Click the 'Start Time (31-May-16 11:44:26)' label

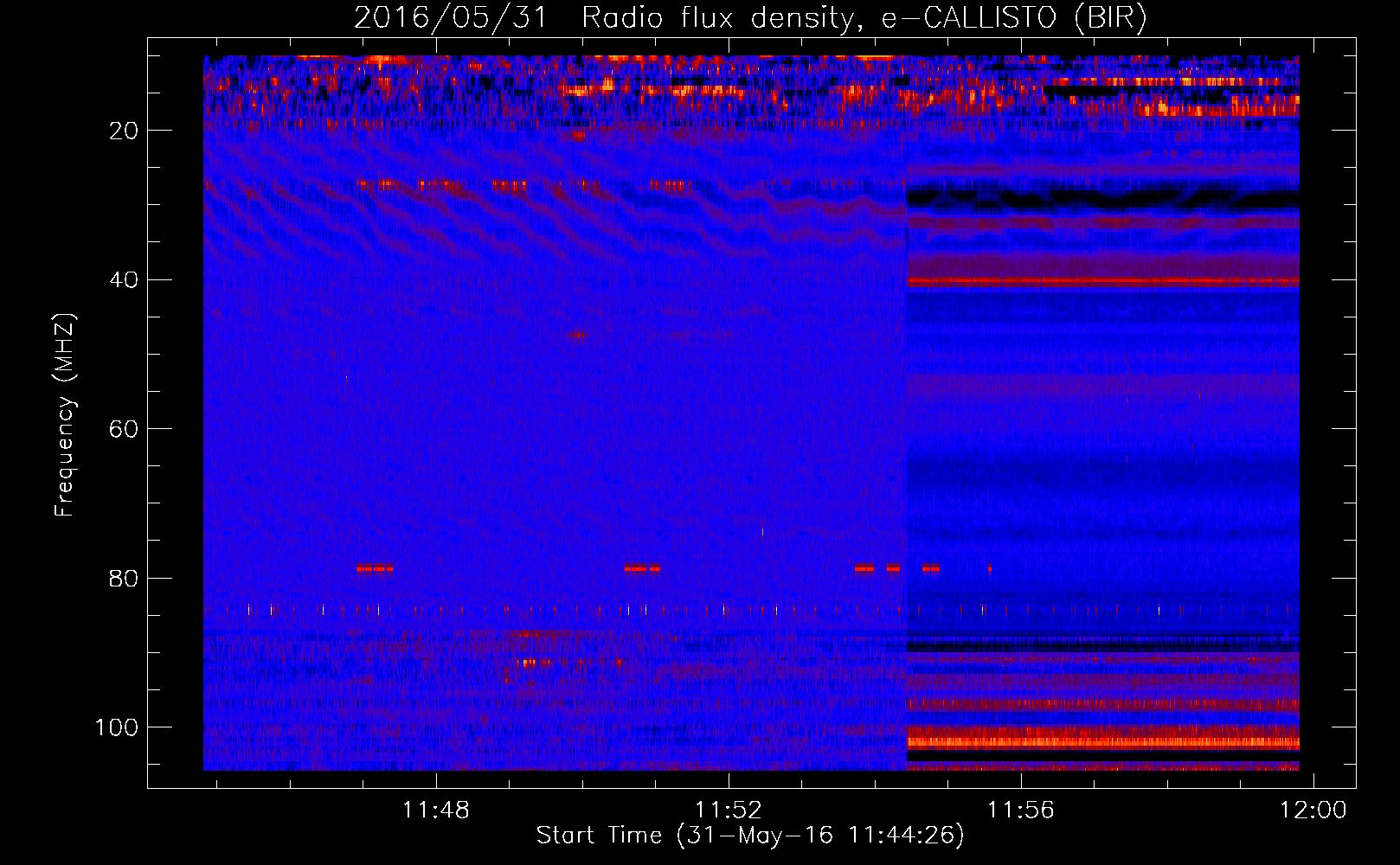click(750, 836)
